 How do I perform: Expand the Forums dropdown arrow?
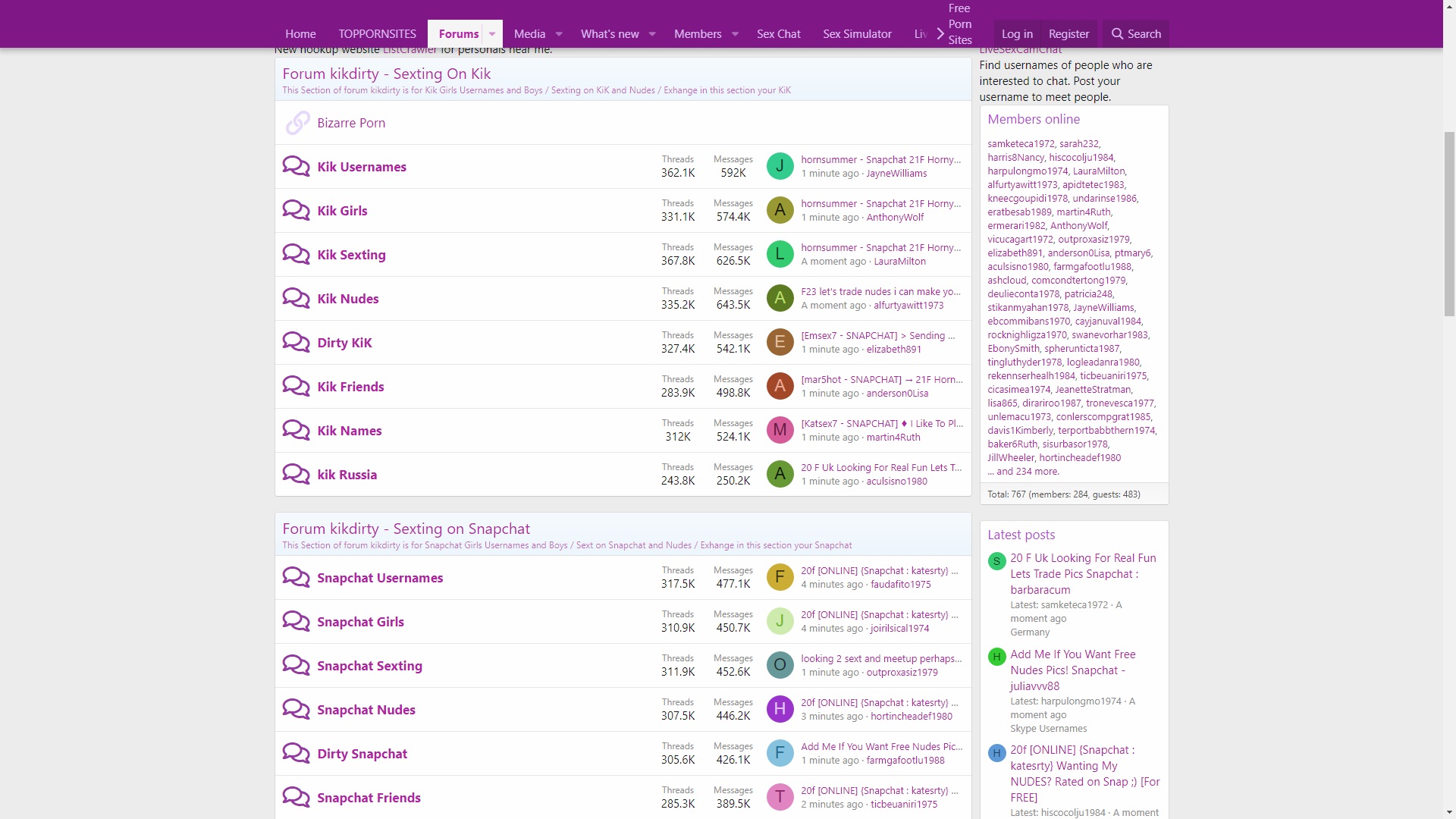[x=492, y=34]
